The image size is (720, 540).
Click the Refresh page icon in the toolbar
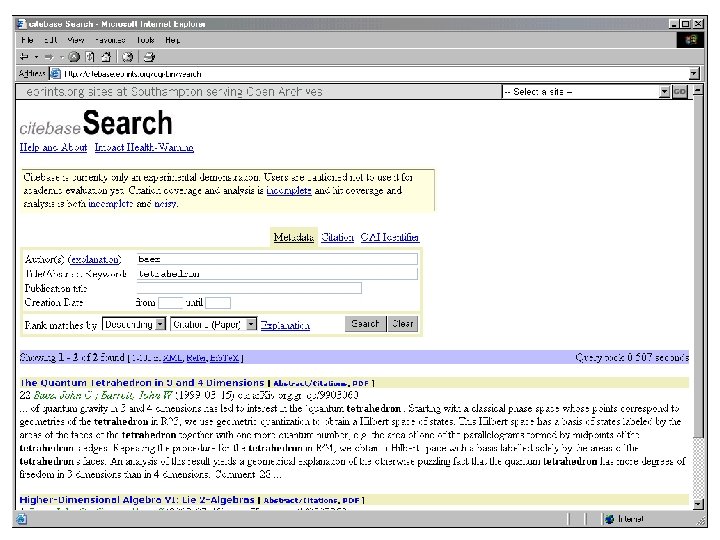tap(90, 57)
